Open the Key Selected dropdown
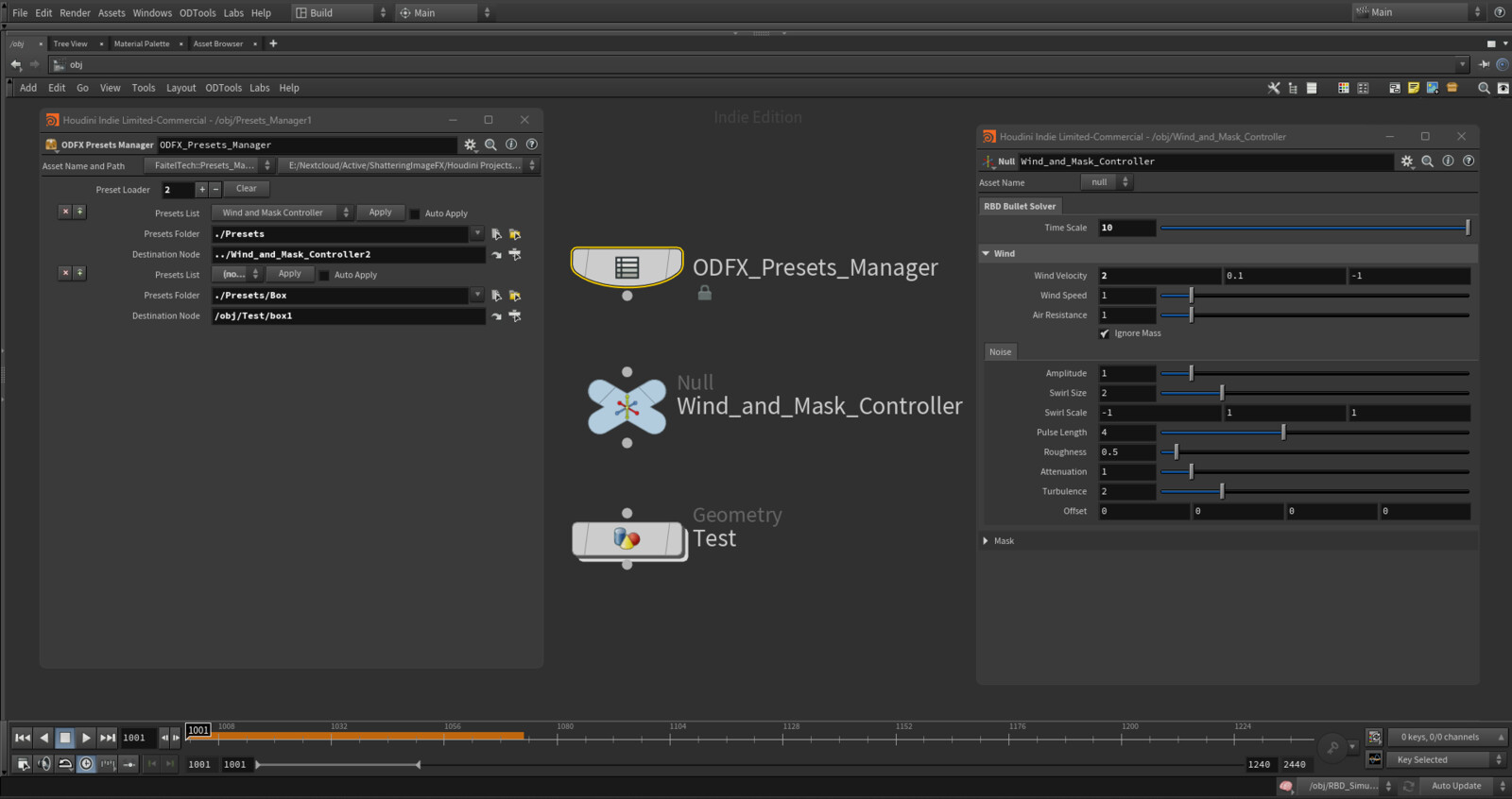 pyautogui.click(x=1446, y=759)
